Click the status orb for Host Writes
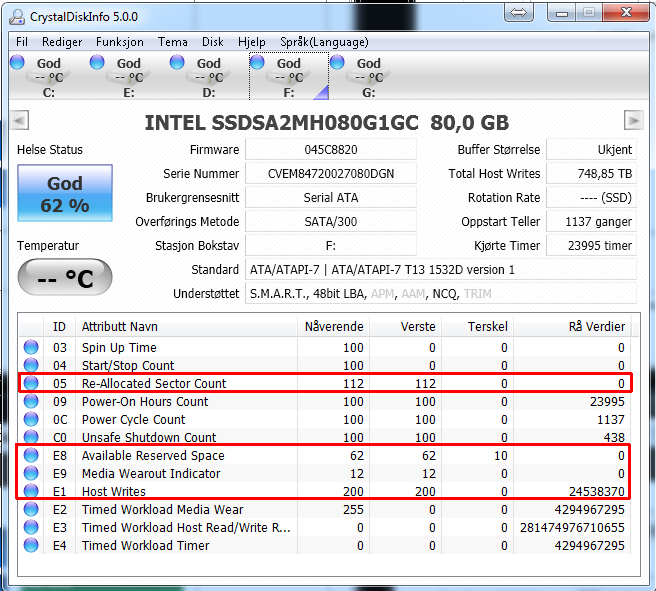 [31, 491]
